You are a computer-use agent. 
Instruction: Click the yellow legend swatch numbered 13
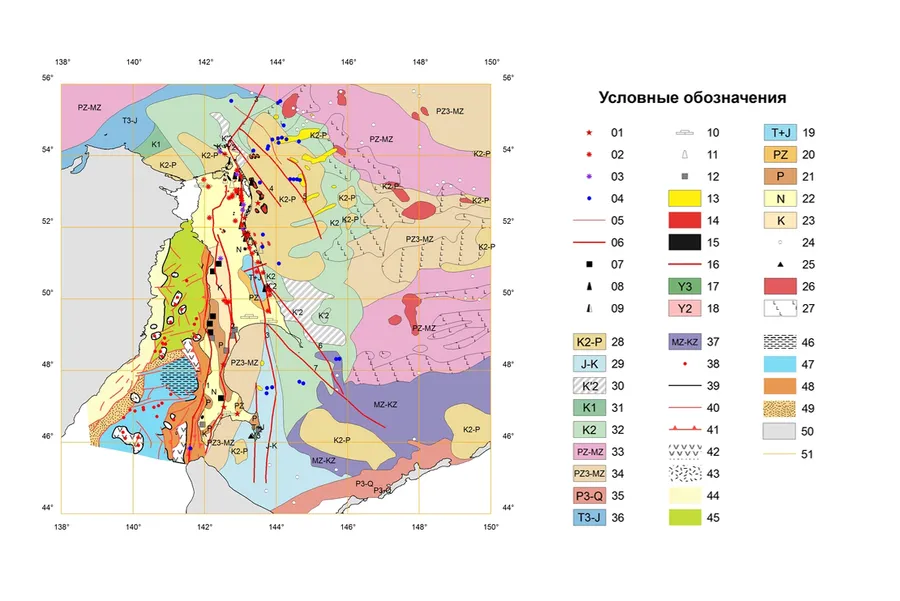click(683, 198)
